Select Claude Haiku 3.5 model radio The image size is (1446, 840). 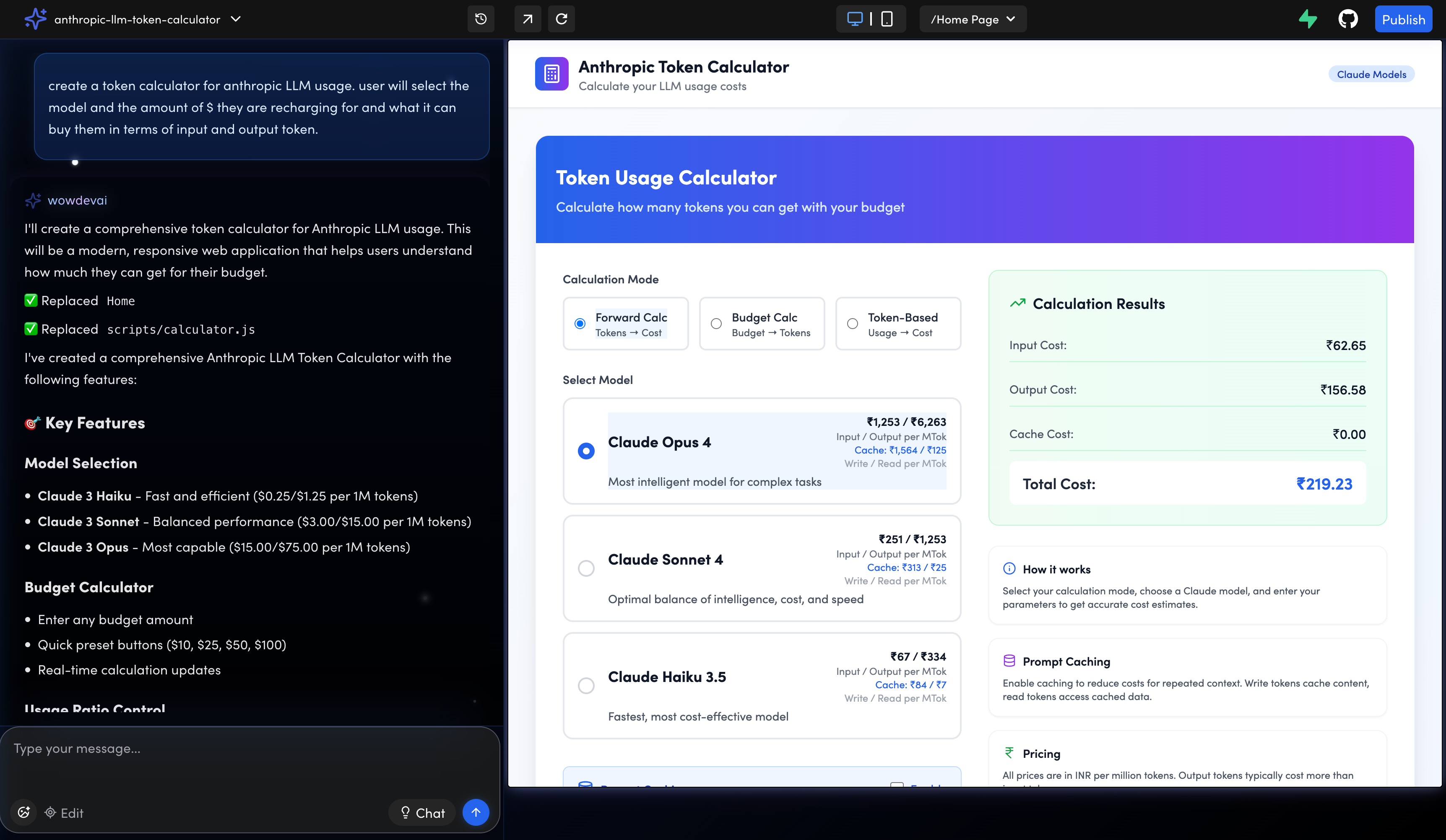point(586,685)
